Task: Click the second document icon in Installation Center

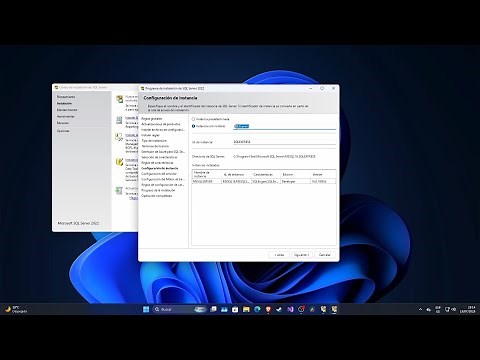Action: click(119, 120)
